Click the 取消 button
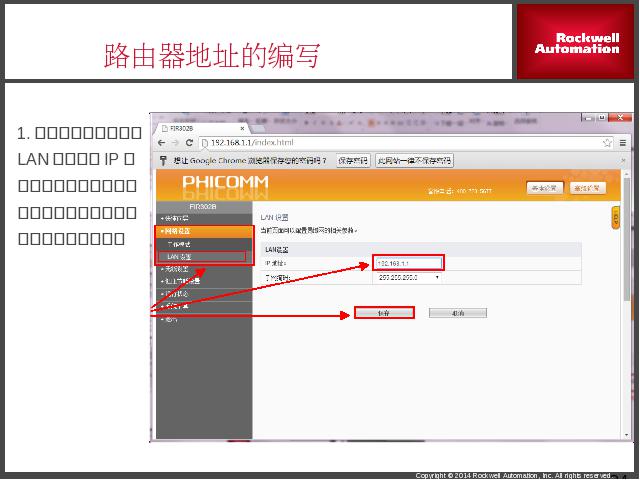 click(458, 313)
